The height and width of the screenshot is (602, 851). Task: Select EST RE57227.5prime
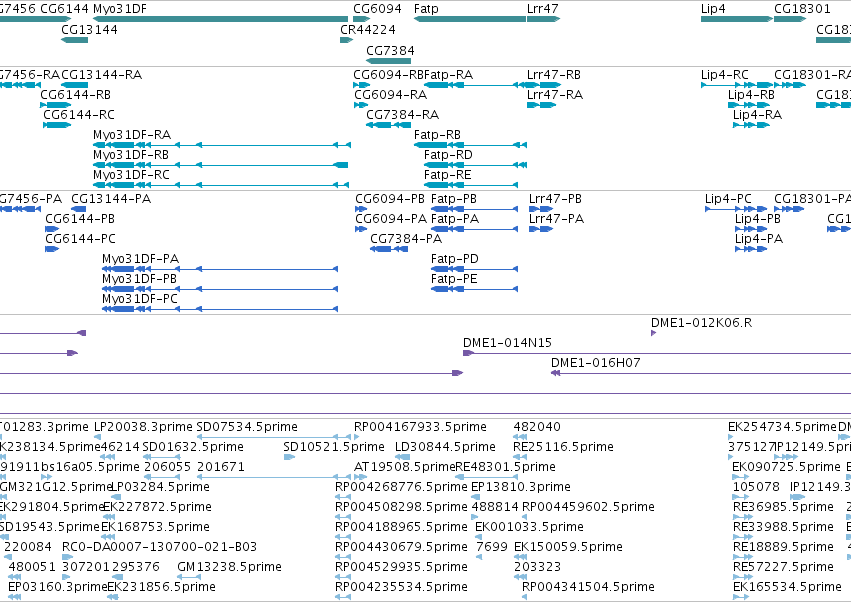783,567
